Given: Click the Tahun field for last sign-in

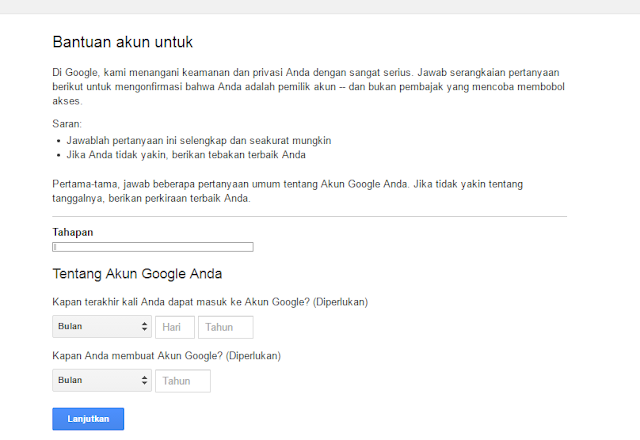Looking at the screenshot, I should coord(226,327).
